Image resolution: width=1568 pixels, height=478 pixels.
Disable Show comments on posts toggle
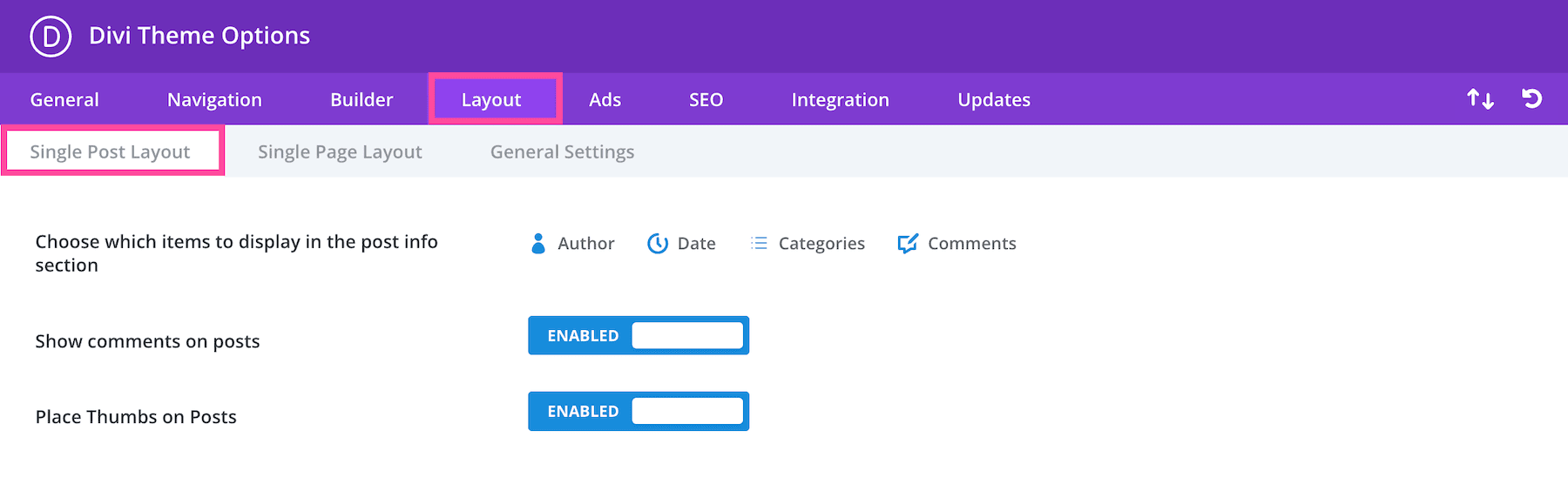[639, 336]
